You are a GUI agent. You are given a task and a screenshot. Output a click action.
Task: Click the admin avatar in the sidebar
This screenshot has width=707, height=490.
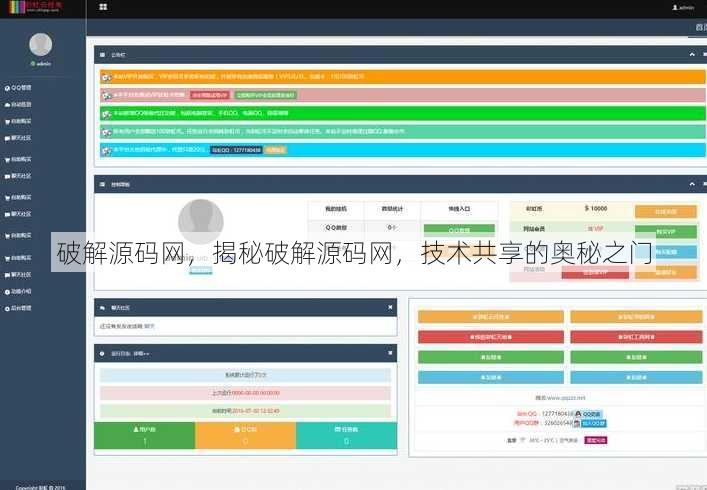(41, 44)
